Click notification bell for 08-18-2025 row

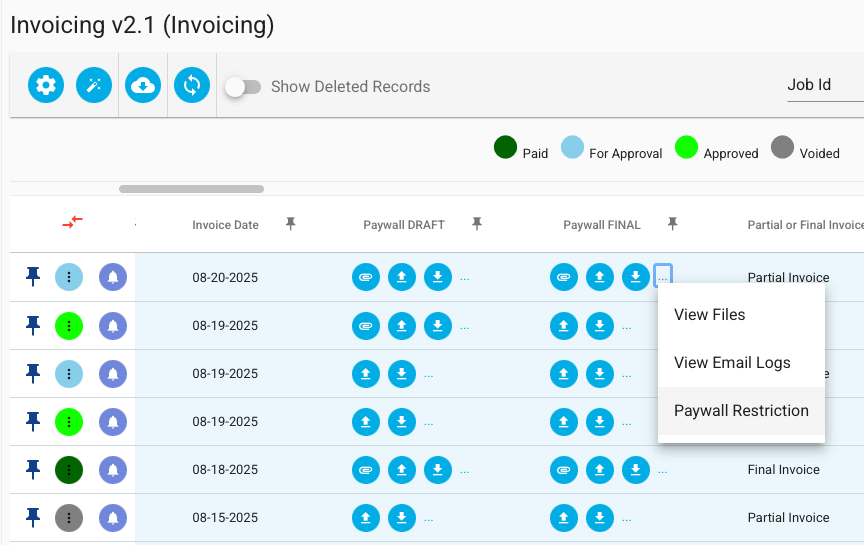(x=113, y=470)
